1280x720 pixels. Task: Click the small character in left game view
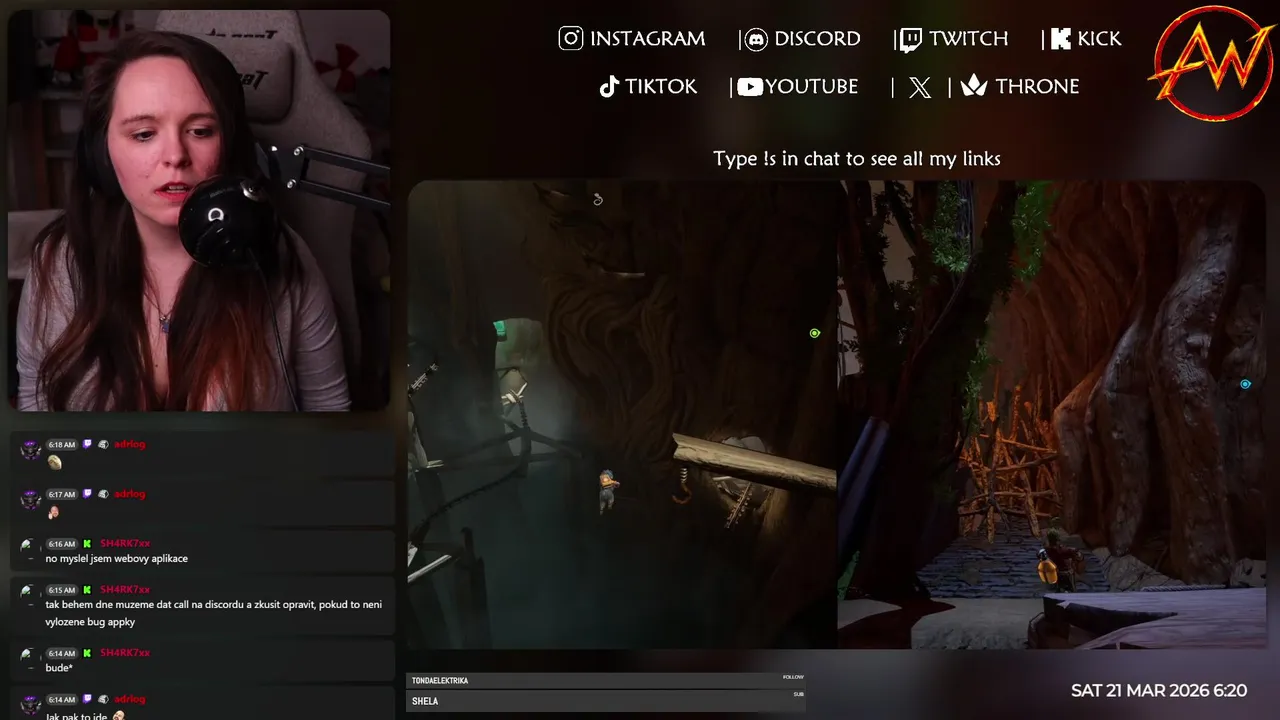coord(607,490)
